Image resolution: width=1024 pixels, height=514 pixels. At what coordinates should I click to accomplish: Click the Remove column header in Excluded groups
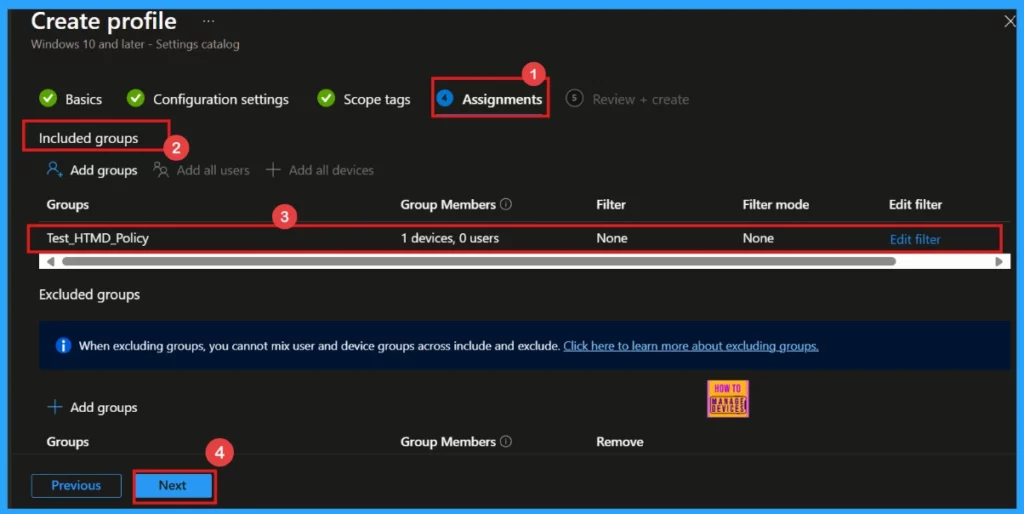(x=620, y=442)
